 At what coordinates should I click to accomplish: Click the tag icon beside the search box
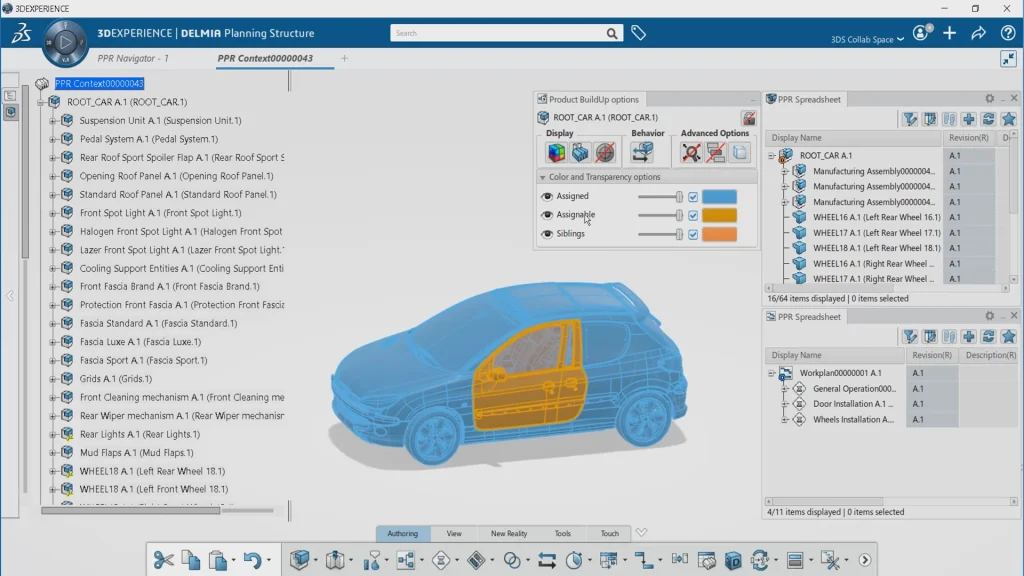[x=638, y=33]
